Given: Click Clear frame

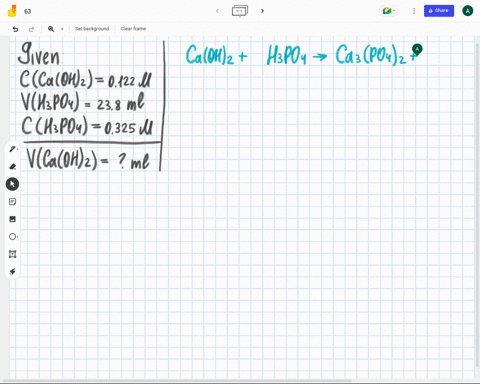Looking at the screenshot, I should pyautogui.click(x=133, y=29).
